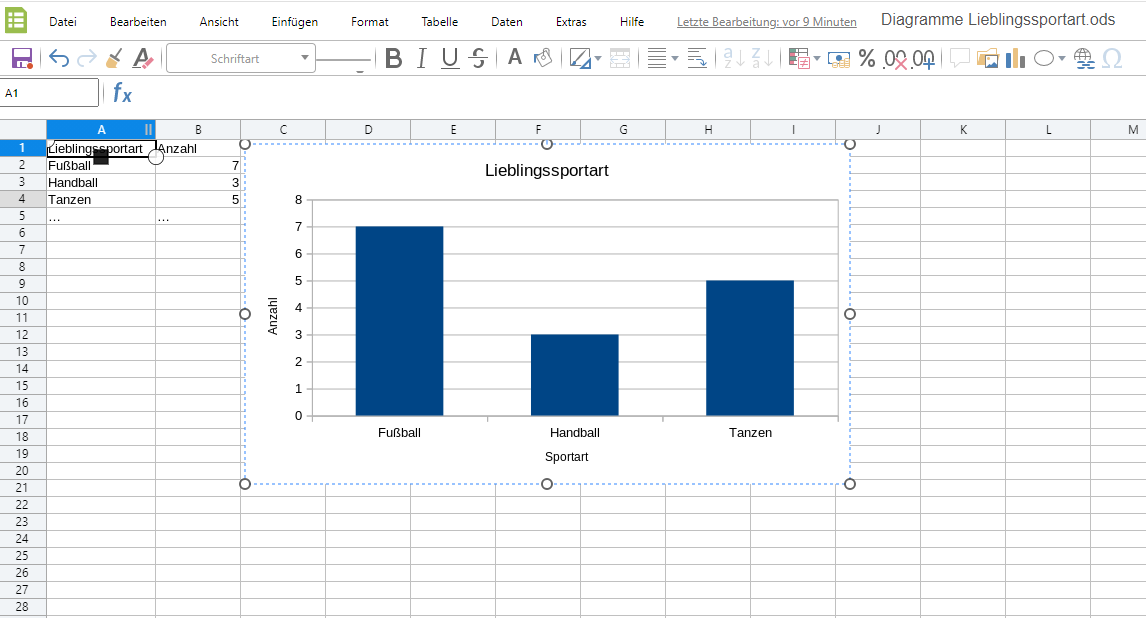Open the Tabelle menu
The image size is (1146, 618).
tap(439, 22)
